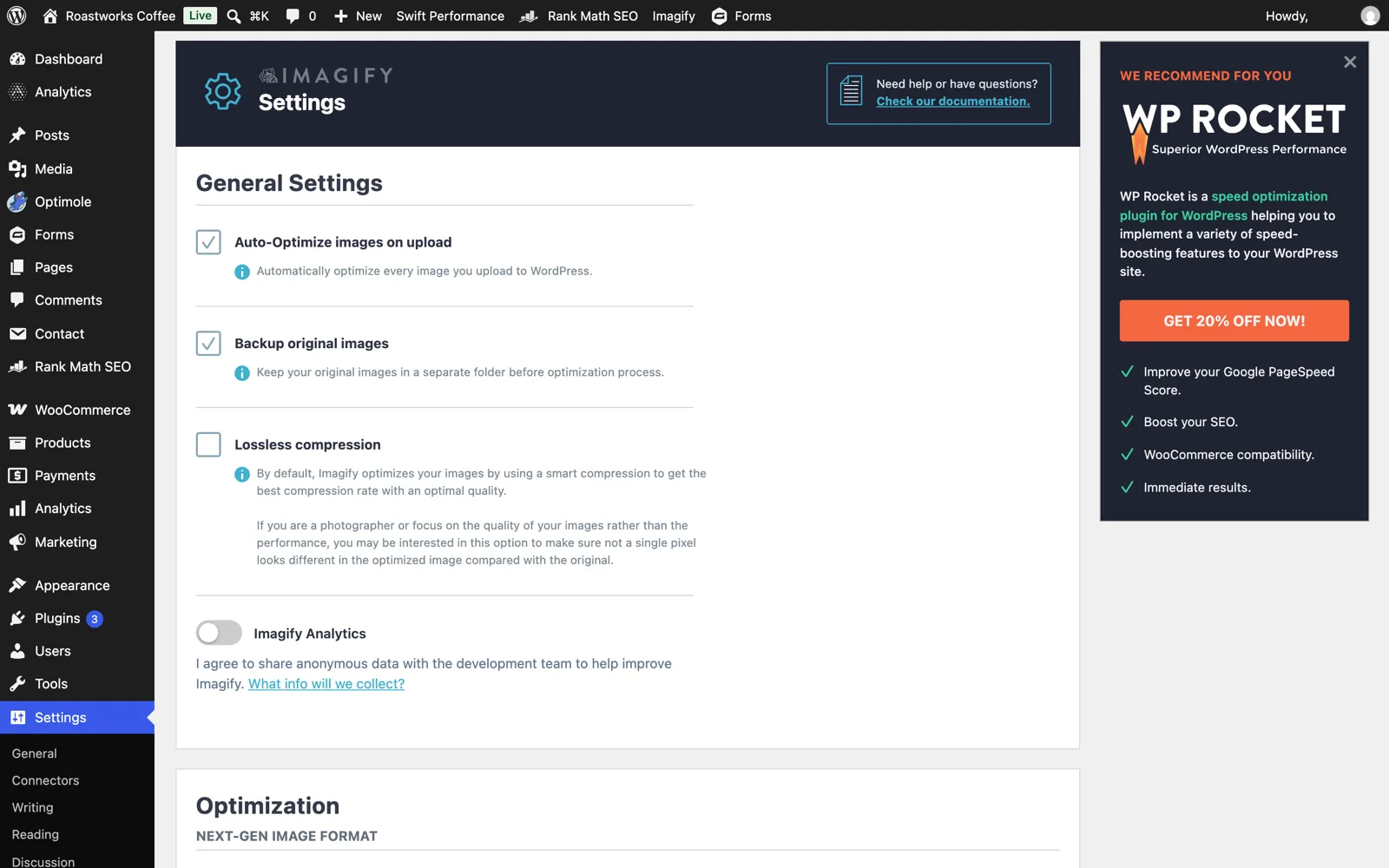Click the Products archive icon

click(17, 443)
